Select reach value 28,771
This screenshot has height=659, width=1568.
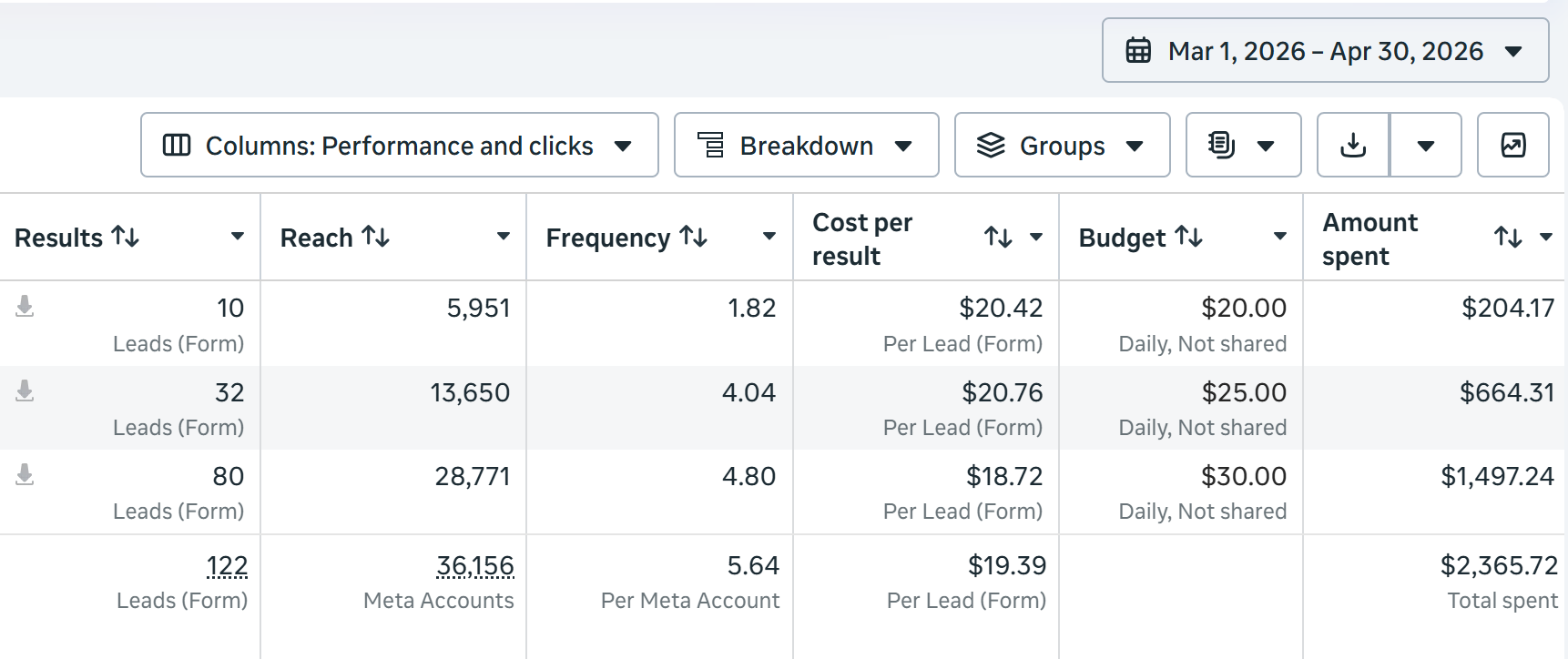pos(473,476)
